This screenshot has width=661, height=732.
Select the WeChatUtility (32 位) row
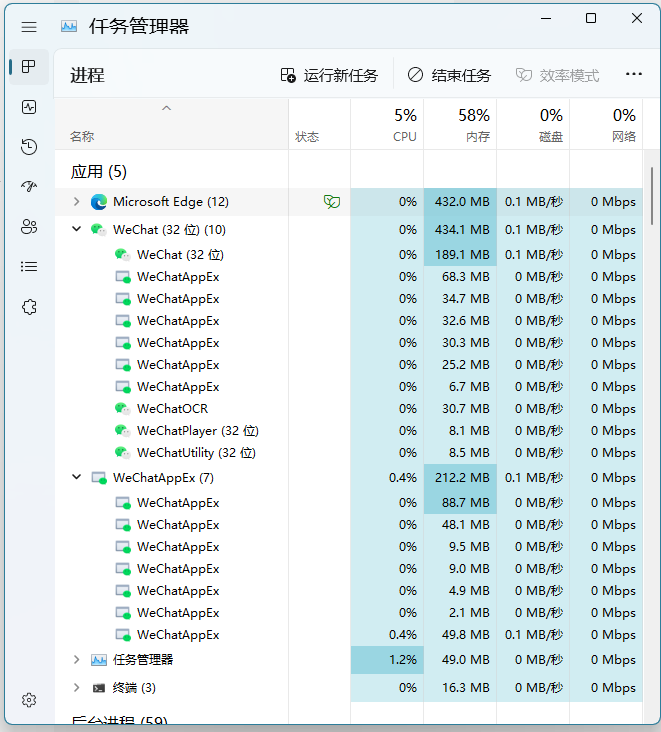click(349, 452)
